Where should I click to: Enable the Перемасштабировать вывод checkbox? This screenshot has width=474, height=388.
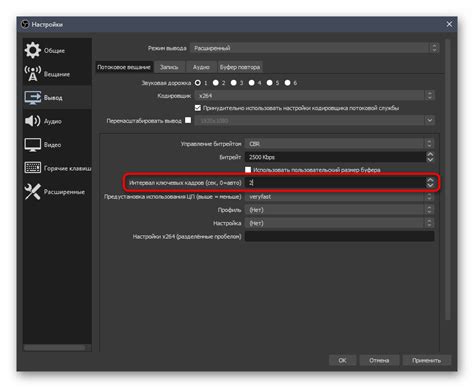tap(188, 120)
